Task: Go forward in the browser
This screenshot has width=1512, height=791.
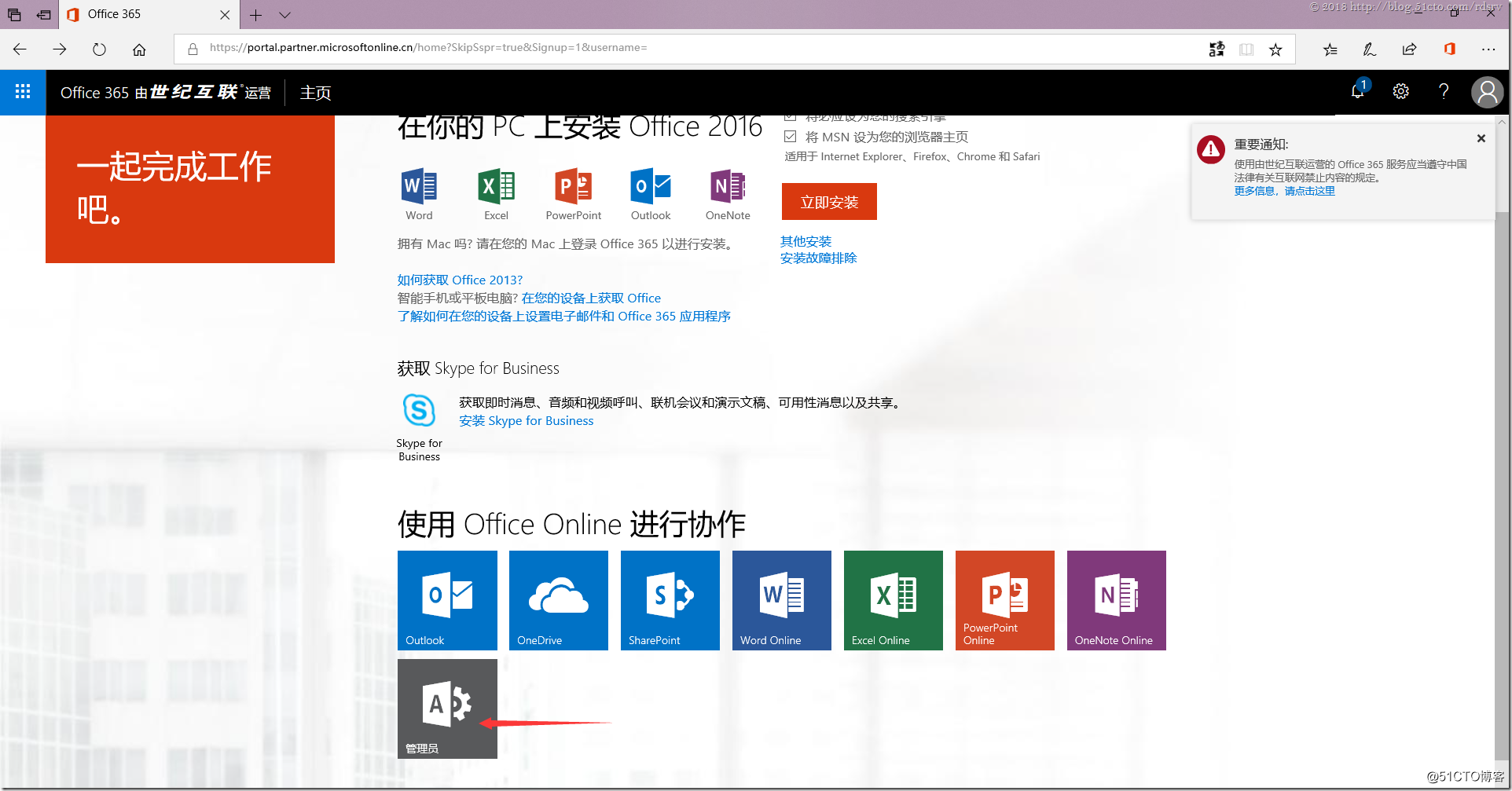Action: coord(60,49)
